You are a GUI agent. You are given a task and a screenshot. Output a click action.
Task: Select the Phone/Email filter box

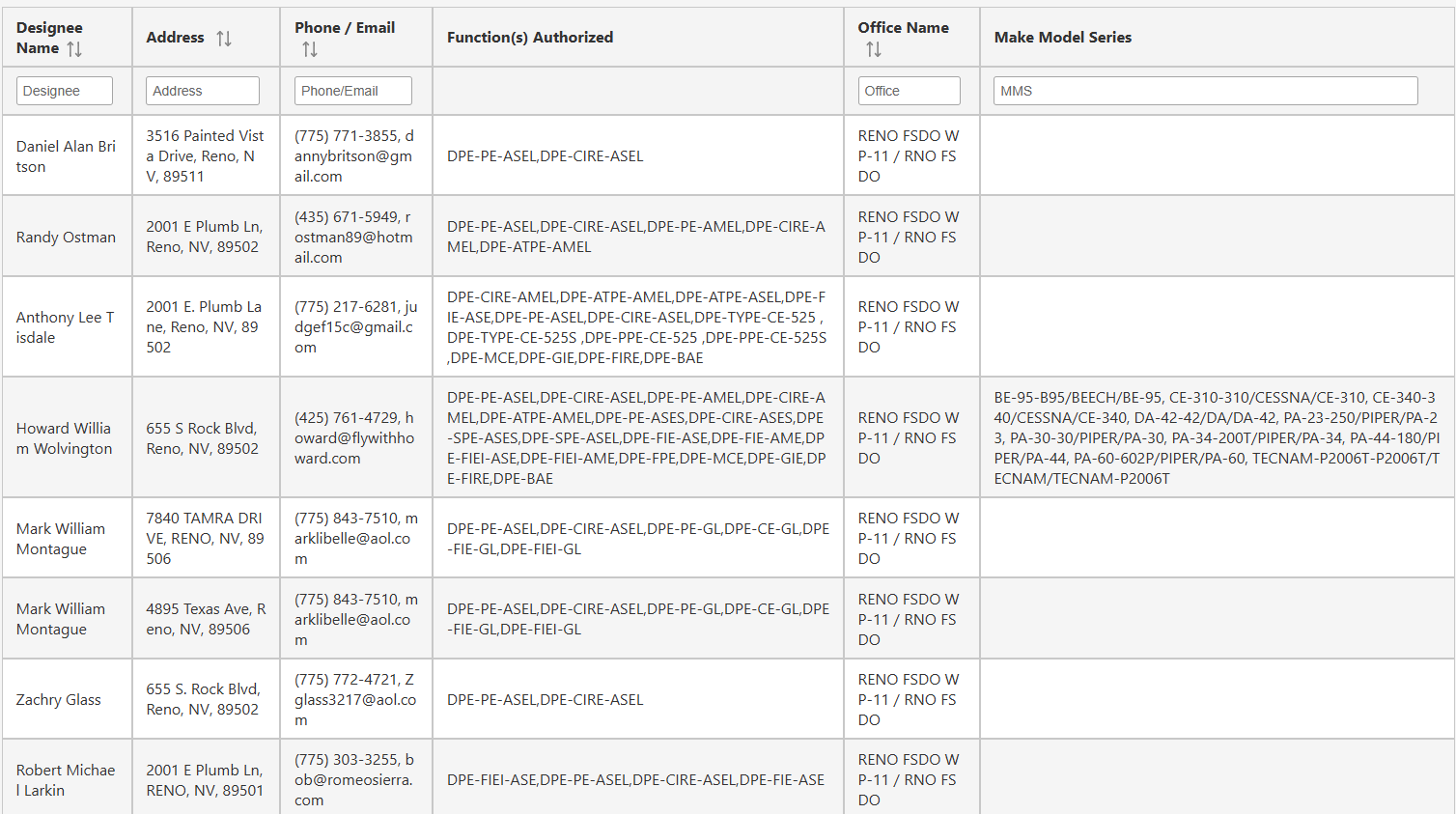point(352,91)
